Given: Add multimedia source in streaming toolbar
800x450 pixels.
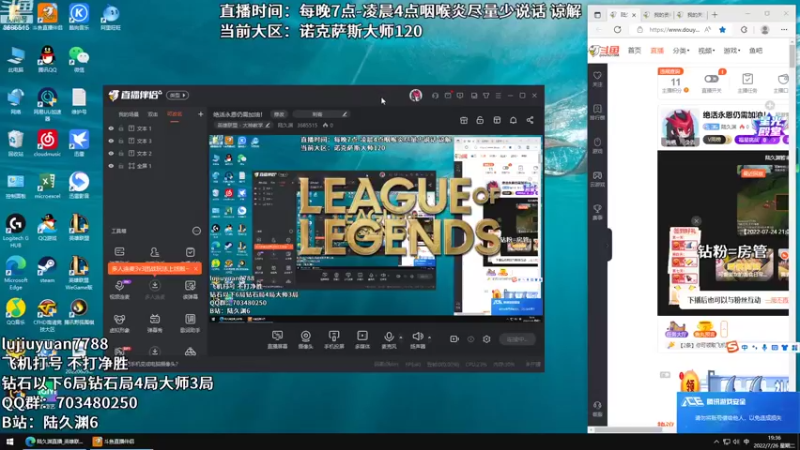Looking at the screenshot, I should (x=362, y=339).
